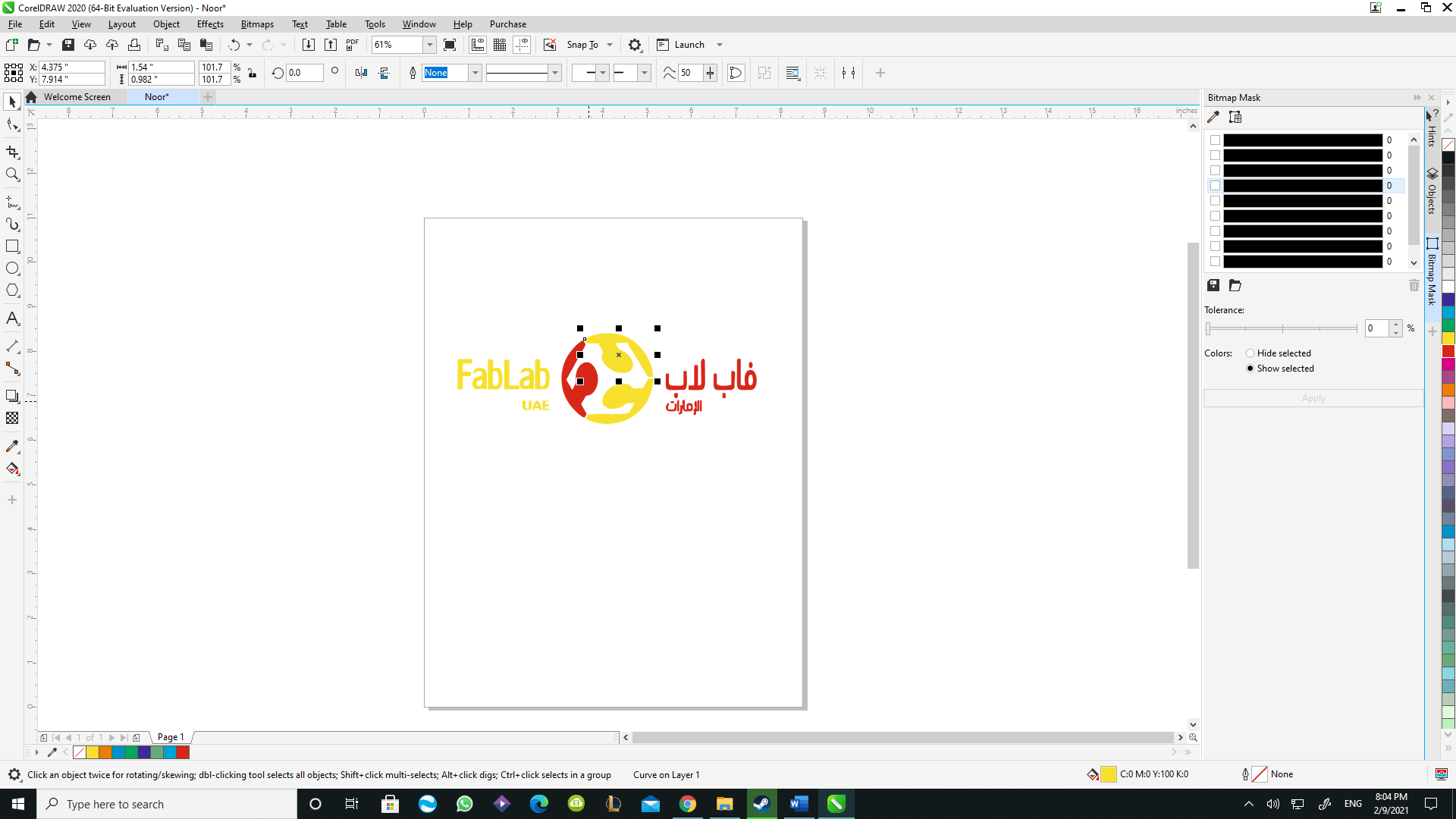Select the Artistic Media tool

point(12,224)
